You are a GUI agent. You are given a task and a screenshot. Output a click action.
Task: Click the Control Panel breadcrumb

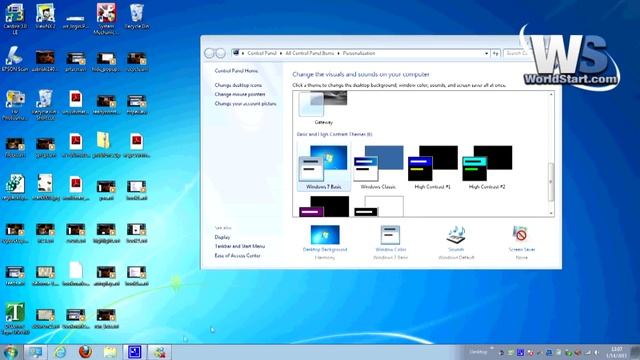pos(262,53)
